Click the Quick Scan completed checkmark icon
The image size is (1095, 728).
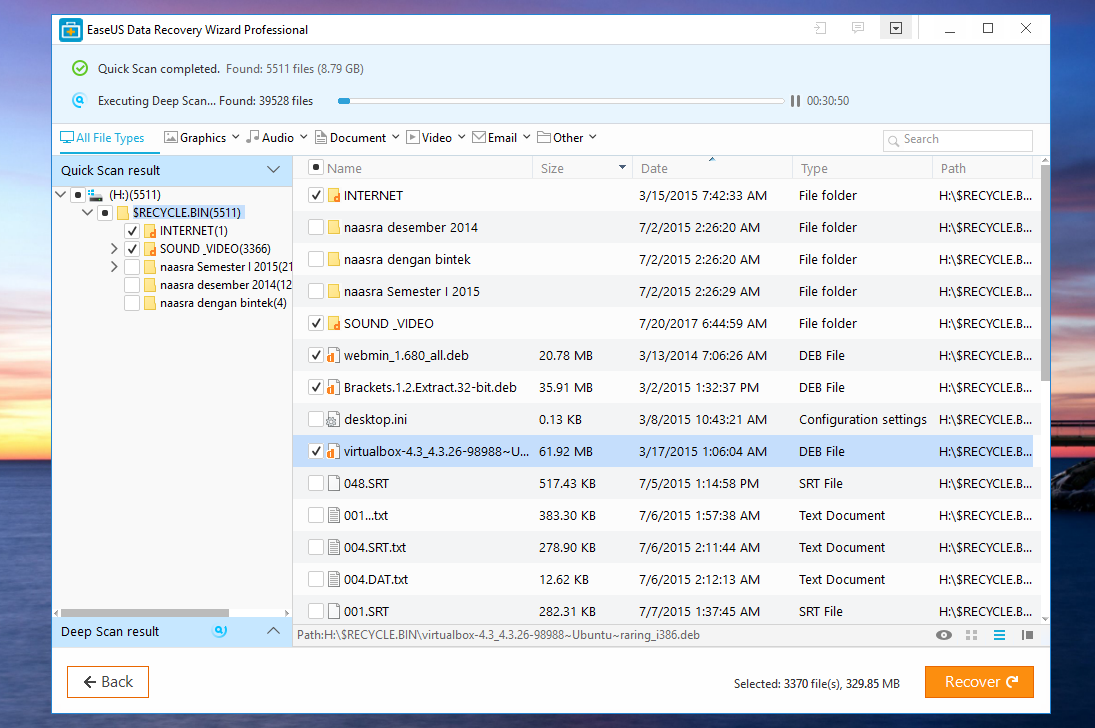pos(80,68)
